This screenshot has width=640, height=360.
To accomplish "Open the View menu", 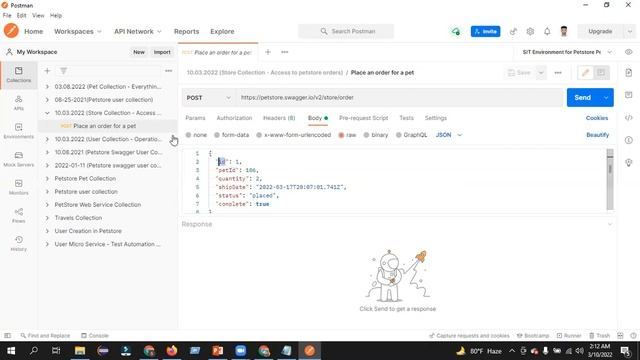I will point(38,16).
